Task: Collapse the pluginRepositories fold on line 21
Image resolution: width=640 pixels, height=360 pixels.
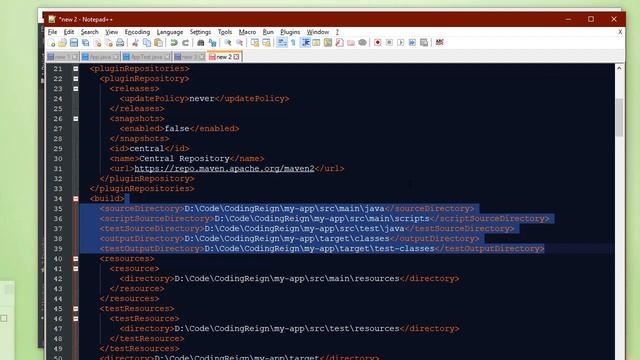Action: click(x=76, y=69)
